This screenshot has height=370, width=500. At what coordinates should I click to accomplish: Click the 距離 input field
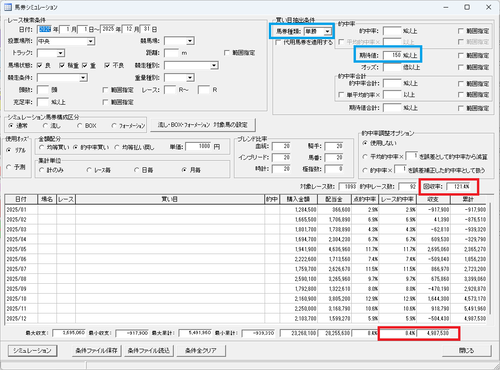point(172,53)
